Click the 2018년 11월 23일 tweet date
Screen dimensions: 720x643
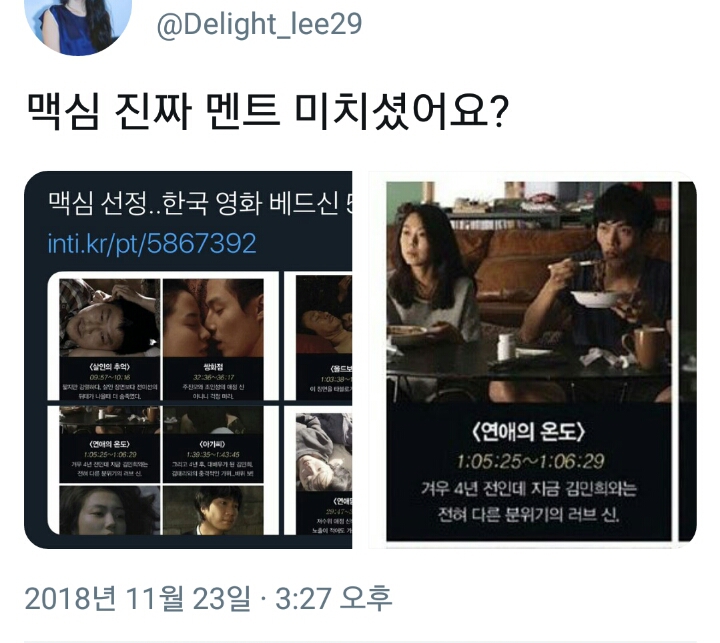click(138, 598)
